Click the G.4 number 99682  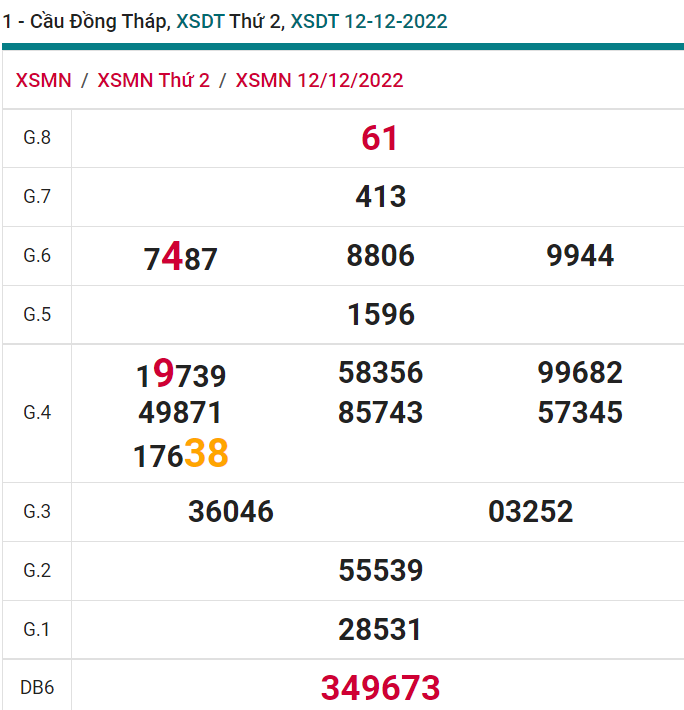coord(580,373)
